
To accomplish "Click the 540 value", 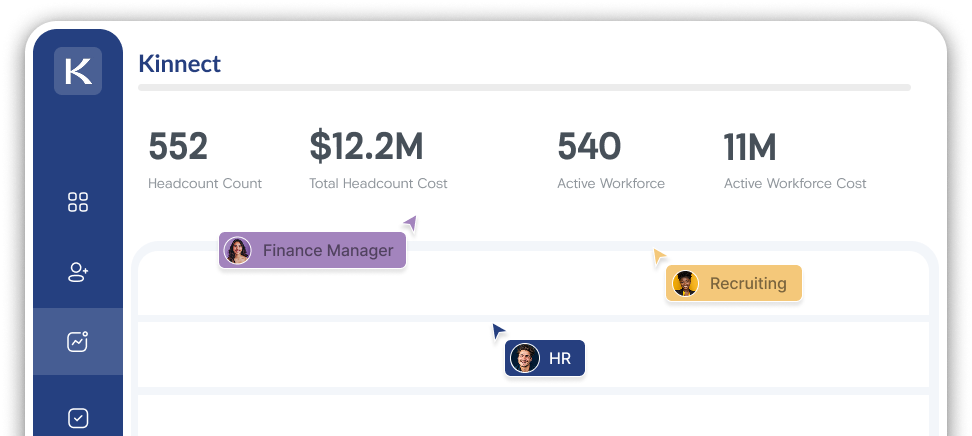I will coord(589,146).
